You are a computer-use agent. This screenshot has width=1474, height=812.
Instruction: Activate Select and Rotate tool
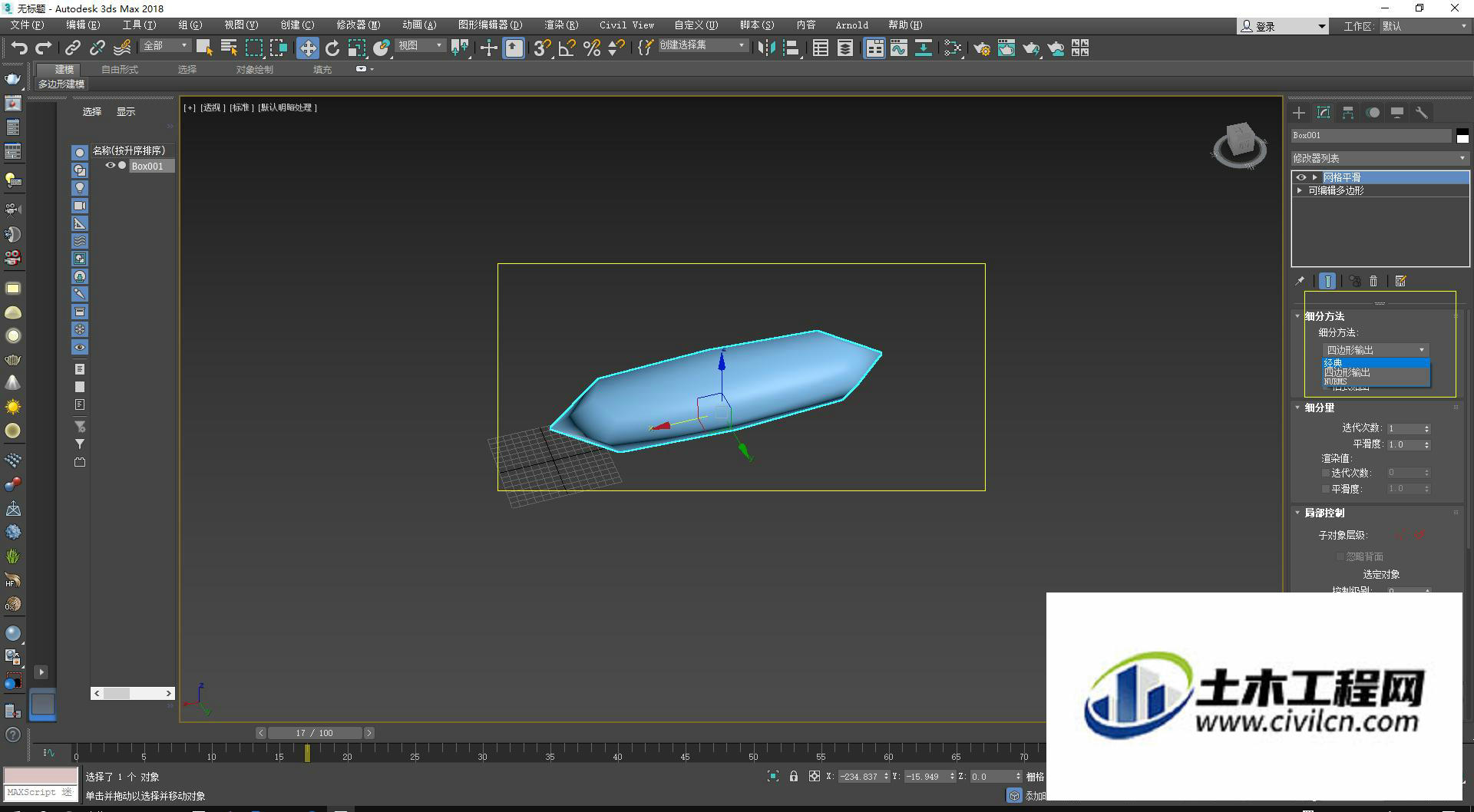[332, 48]
